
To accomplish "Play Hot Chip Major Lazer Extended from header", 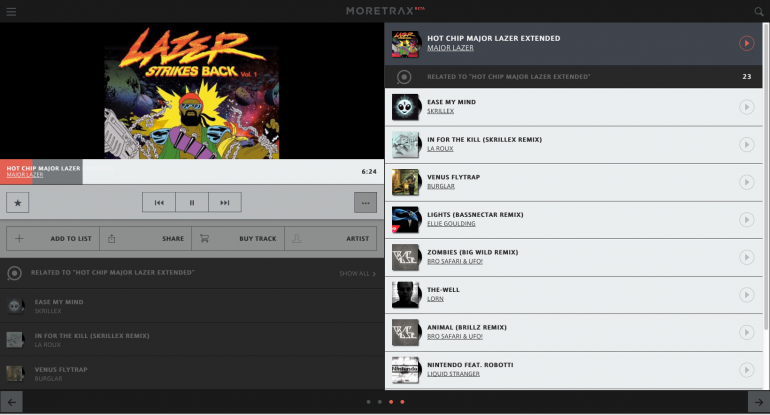I will click(746, 43).
